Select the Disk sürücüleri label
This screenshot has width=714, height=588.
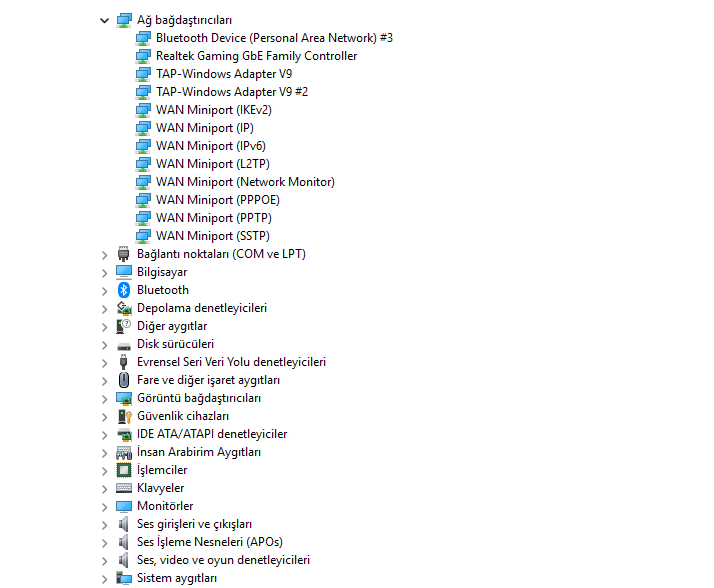click(175, 344)
